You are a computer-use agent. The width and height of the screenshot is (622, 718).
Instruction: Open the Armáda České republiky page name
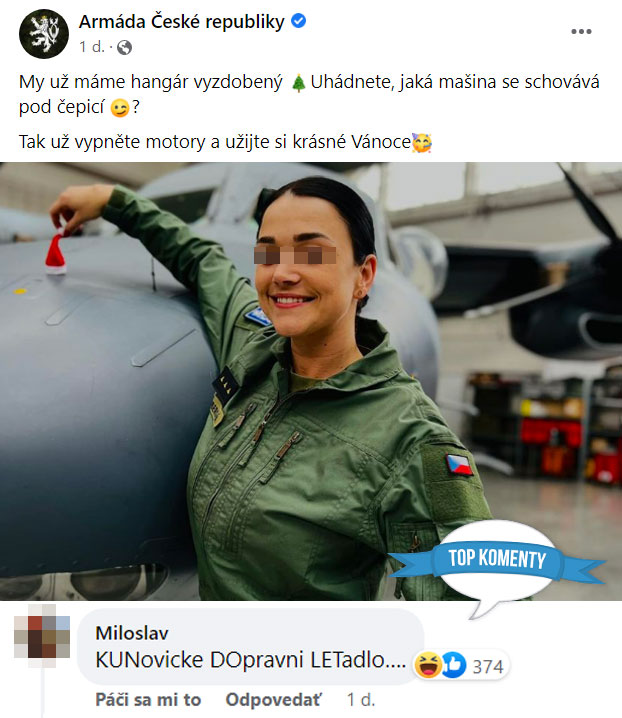[x=182, y=22]
